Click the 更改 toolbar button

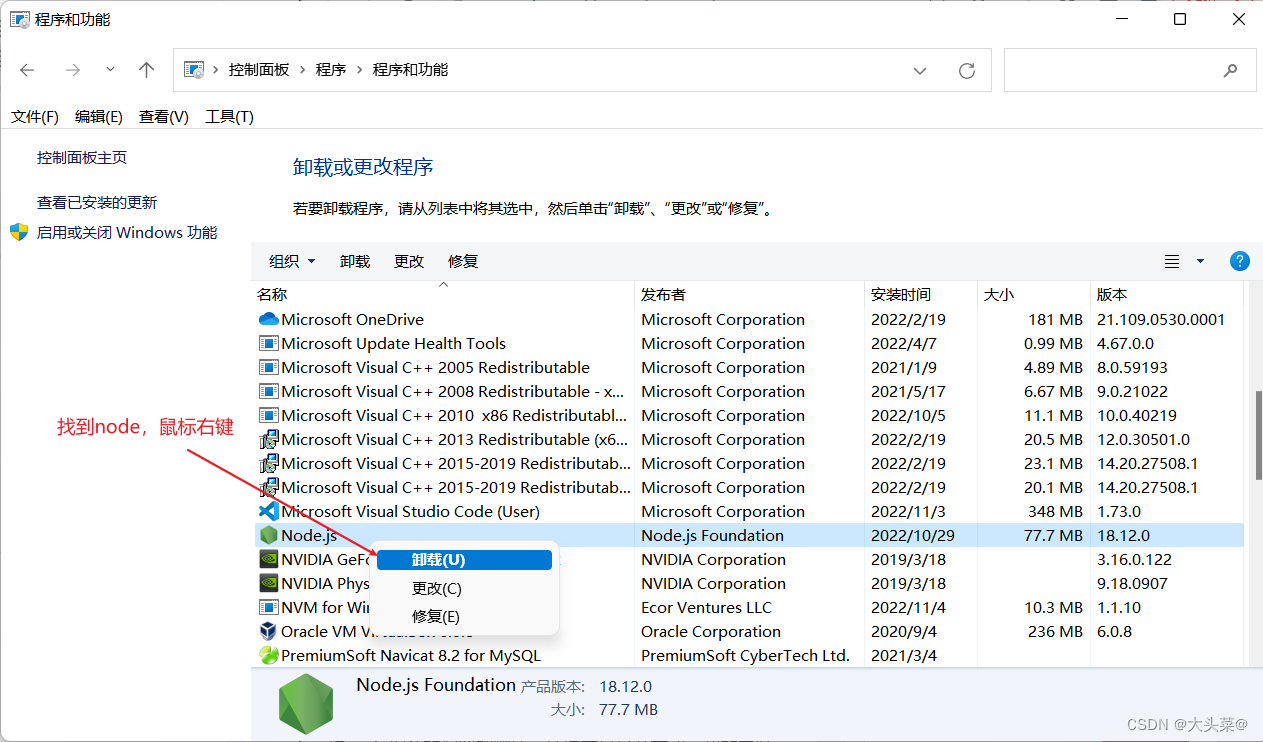point(409,262)
